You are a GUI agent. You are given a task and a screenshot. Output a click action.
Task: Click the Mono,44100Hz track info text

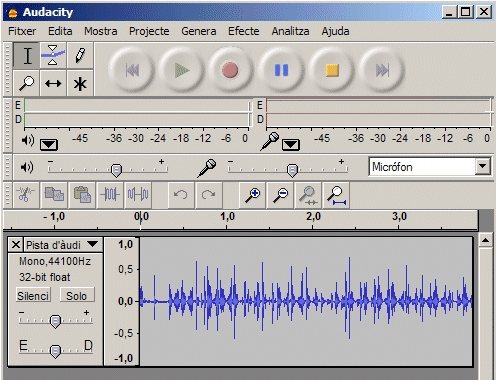[55, 261]
